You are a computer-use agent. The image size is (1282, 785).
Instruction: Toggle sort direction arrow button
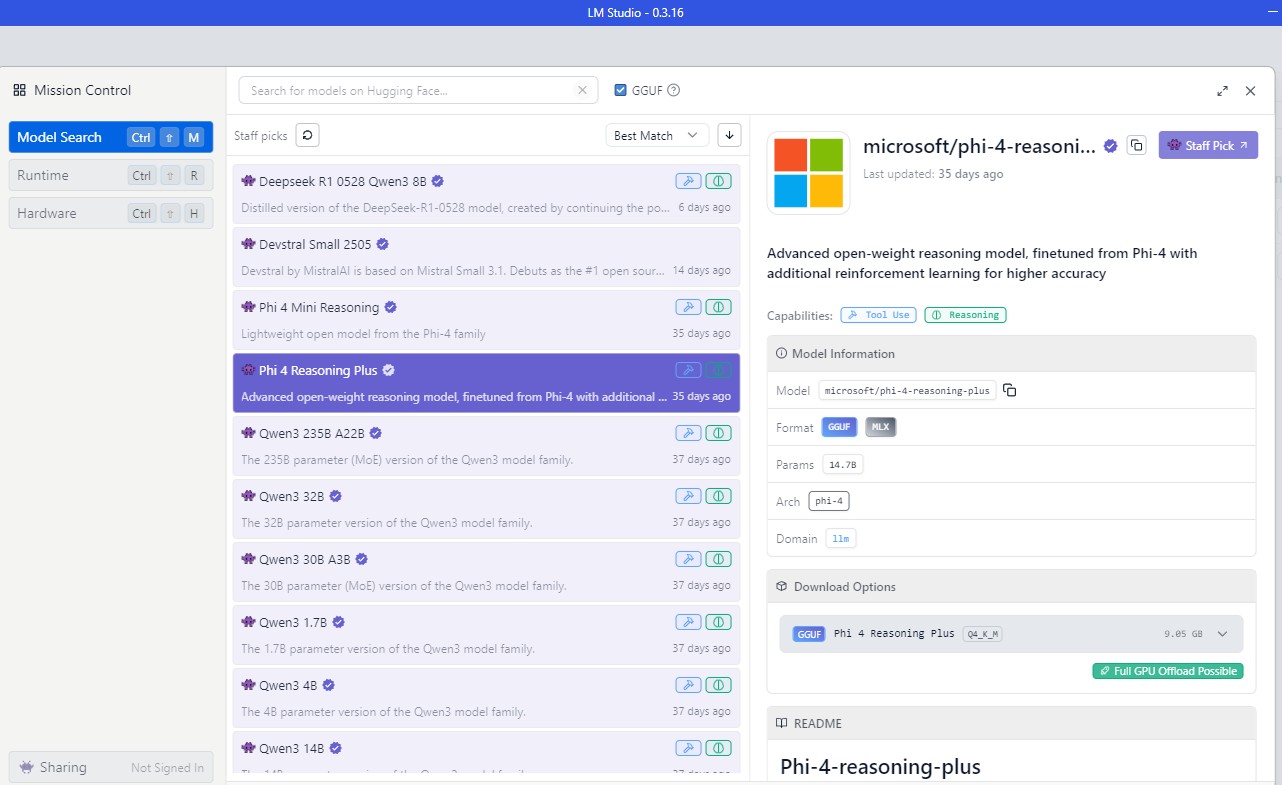tap(729, 135)
